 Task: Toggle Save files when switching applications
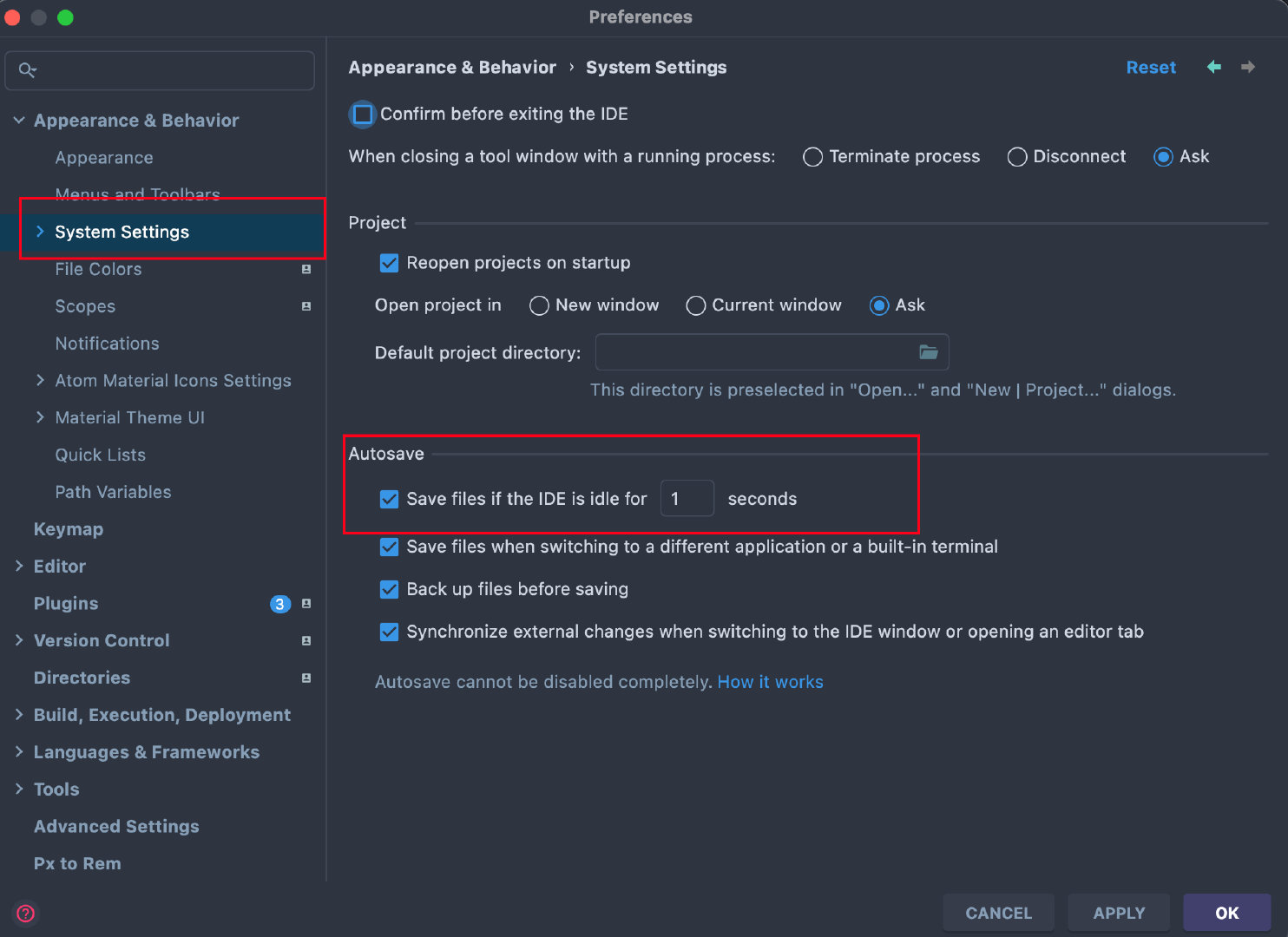[390, 547]
